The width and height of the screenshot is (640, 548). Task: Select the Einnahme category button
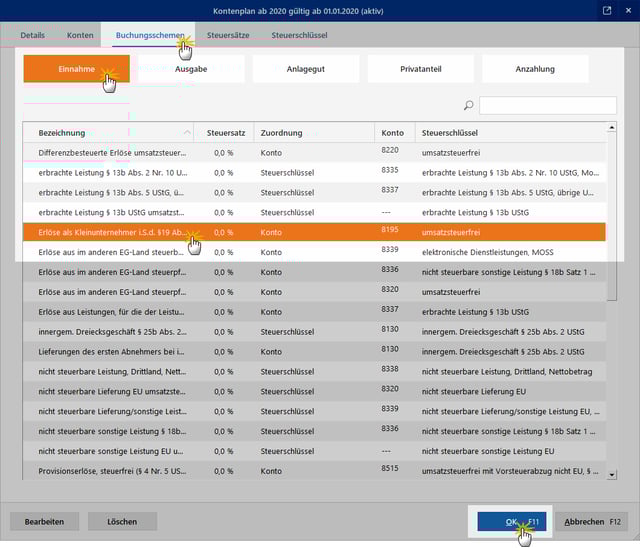tap(77, 69)
